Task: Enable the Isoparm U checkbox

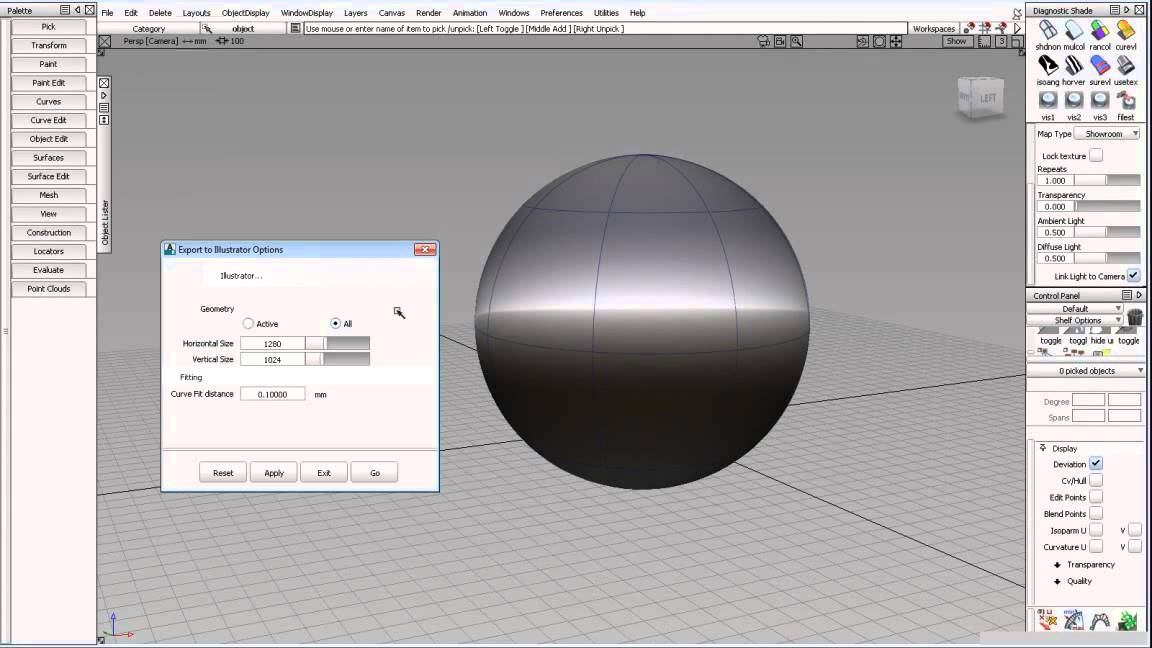Action: [1095, 530]
